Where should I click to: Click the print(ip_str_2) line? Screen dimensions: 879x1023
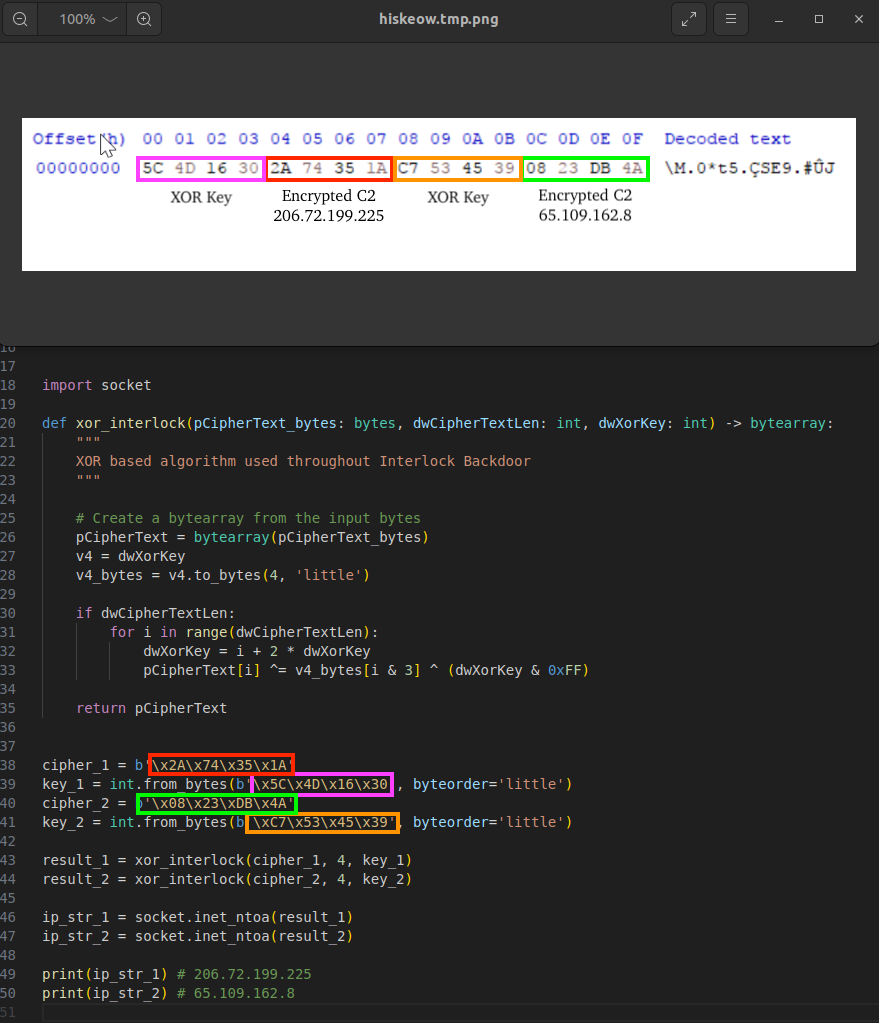click(168, 993)
